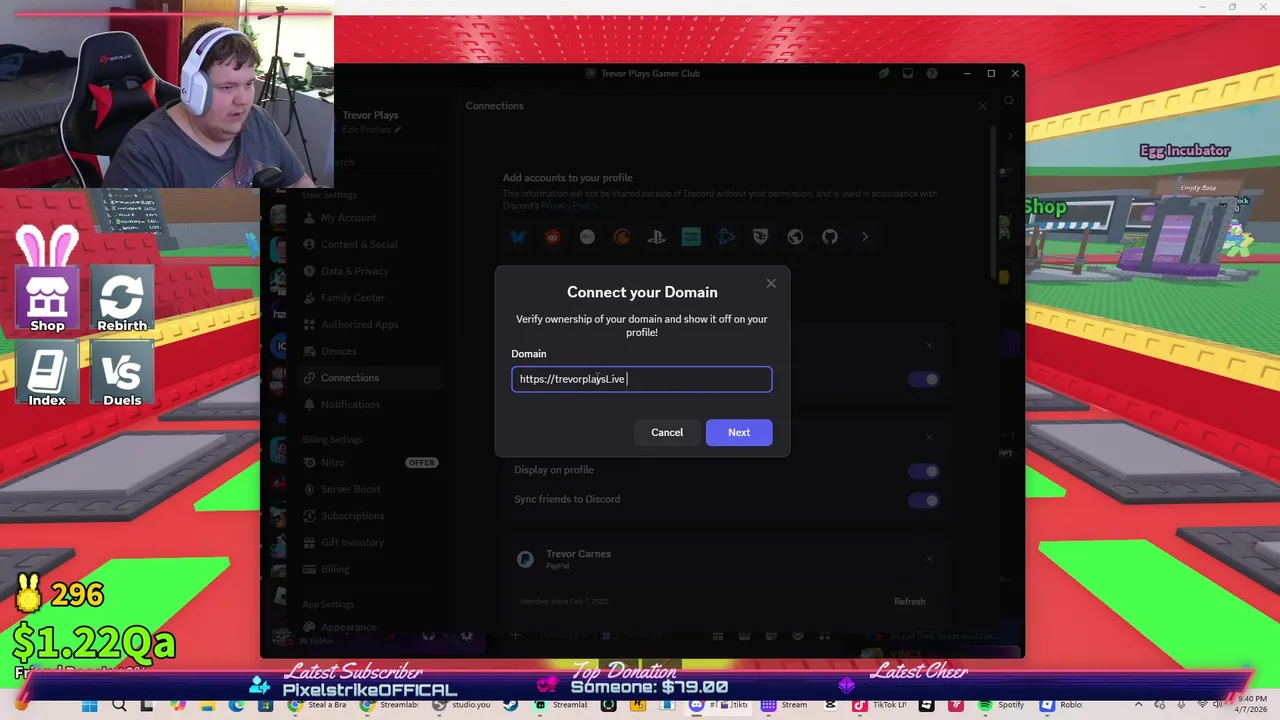Screen dimensions: 1280x720
Task: Open Gift Inventory settings
Action: [370, 542]
